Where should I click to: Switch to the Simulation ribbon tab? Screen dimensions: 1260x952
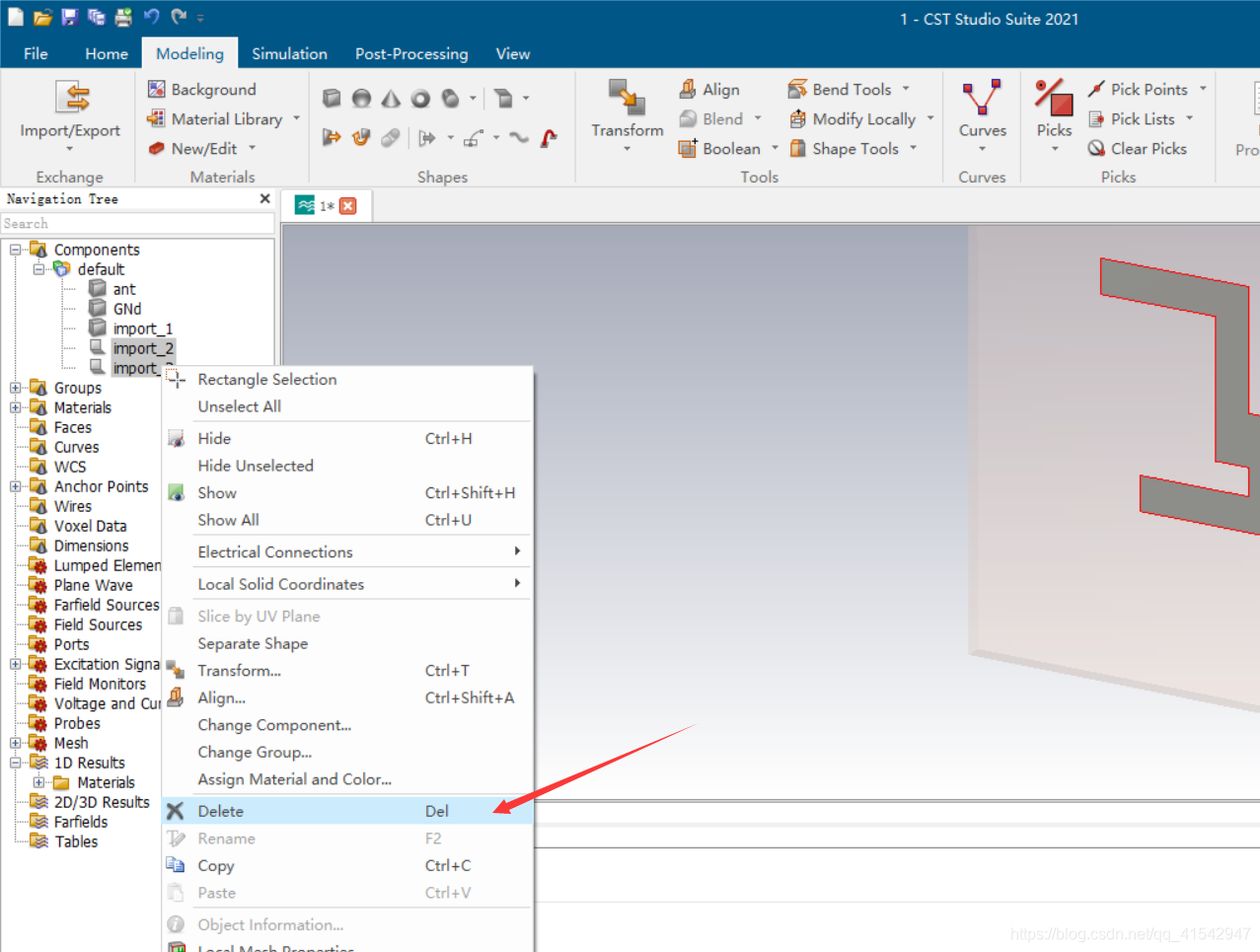point(289,53)
